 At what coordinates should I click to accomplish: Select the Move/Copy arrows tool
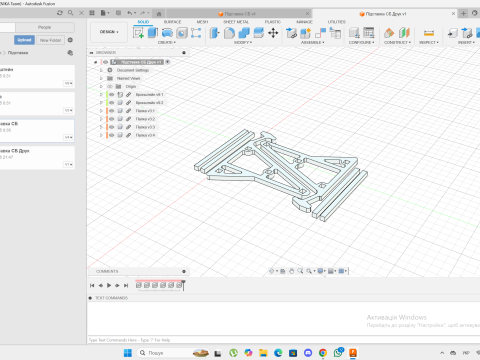point(273,33)
